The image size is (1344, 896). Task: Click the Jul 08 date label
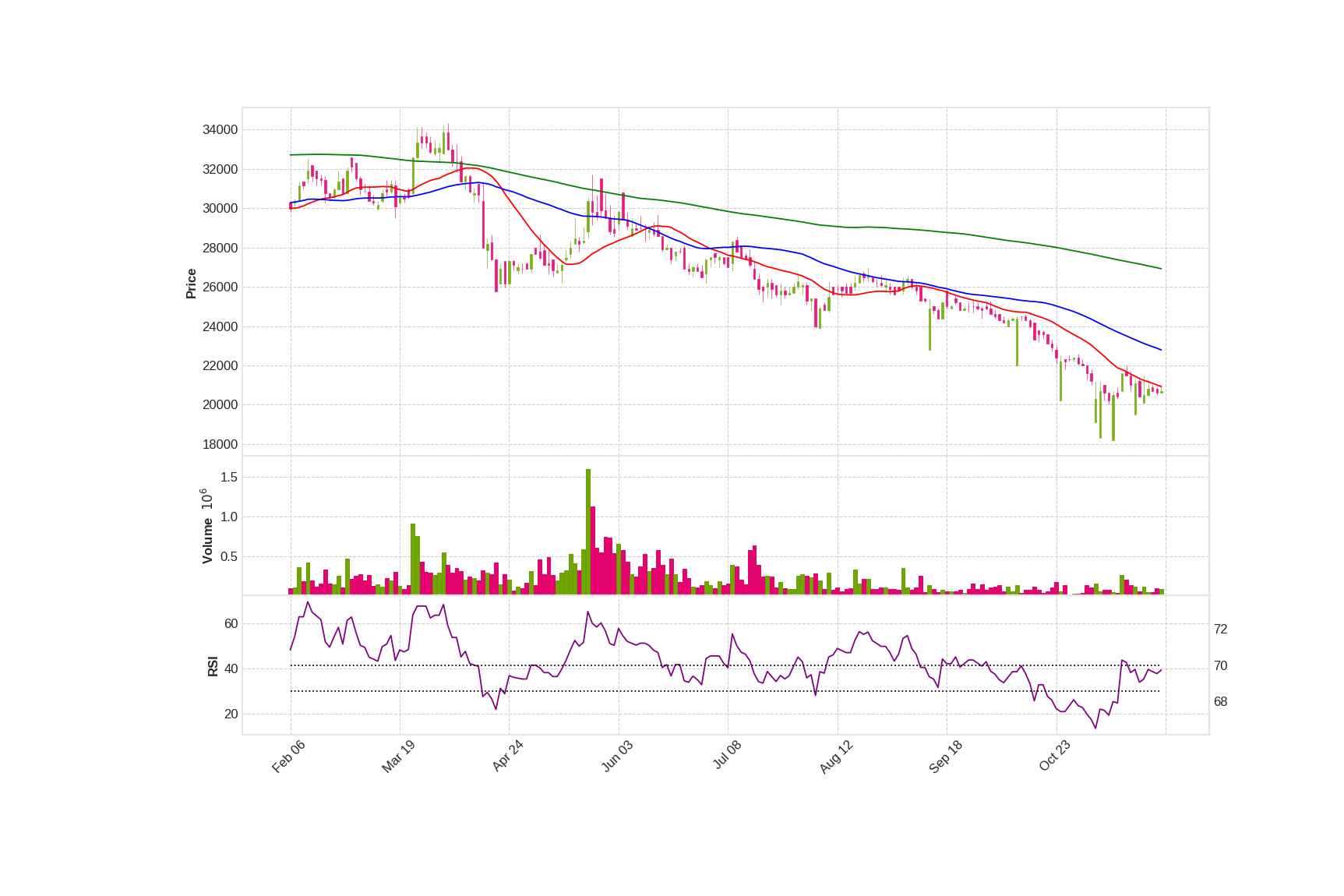727,756
